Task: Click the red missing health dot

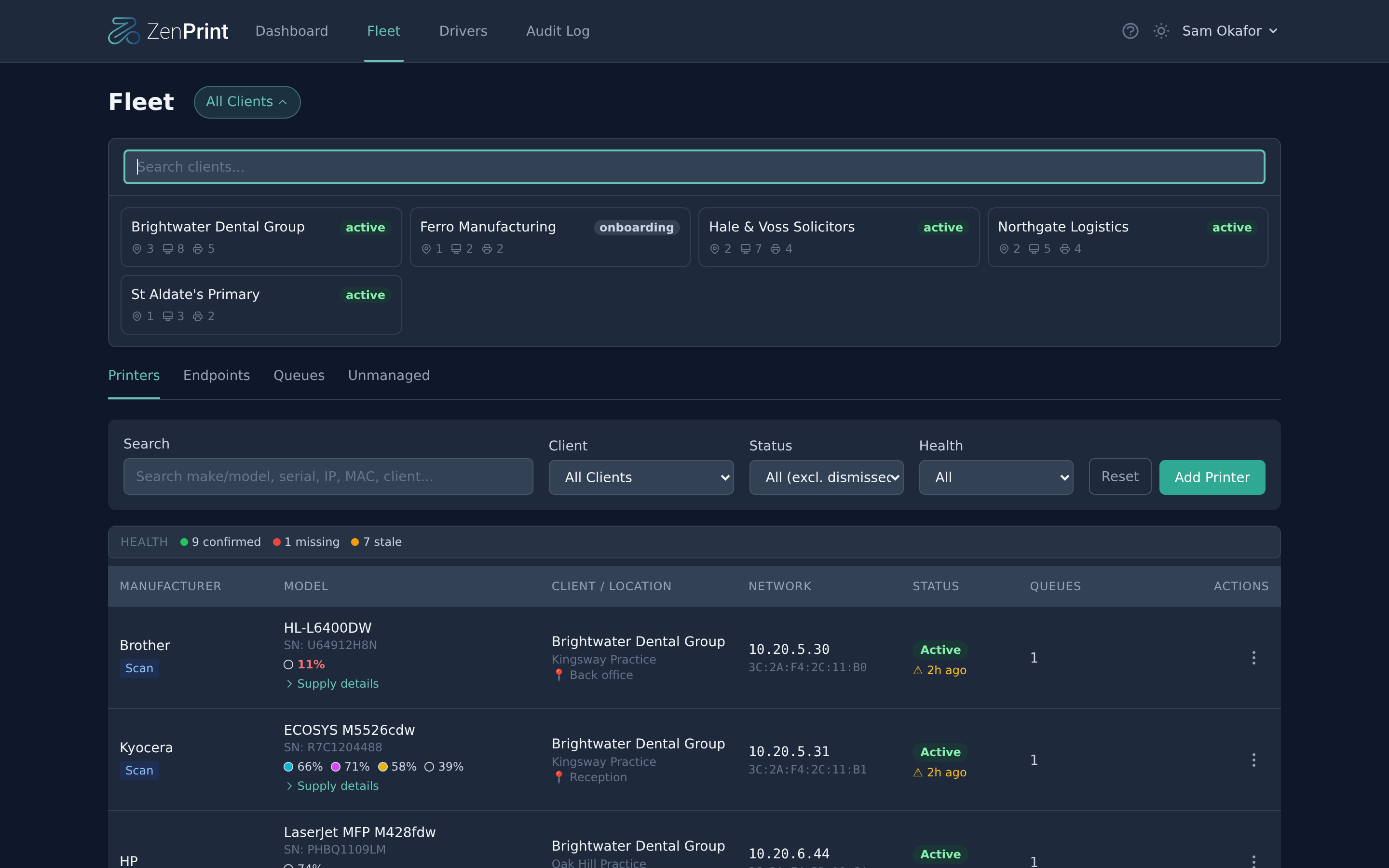Action: click(277, 542)
